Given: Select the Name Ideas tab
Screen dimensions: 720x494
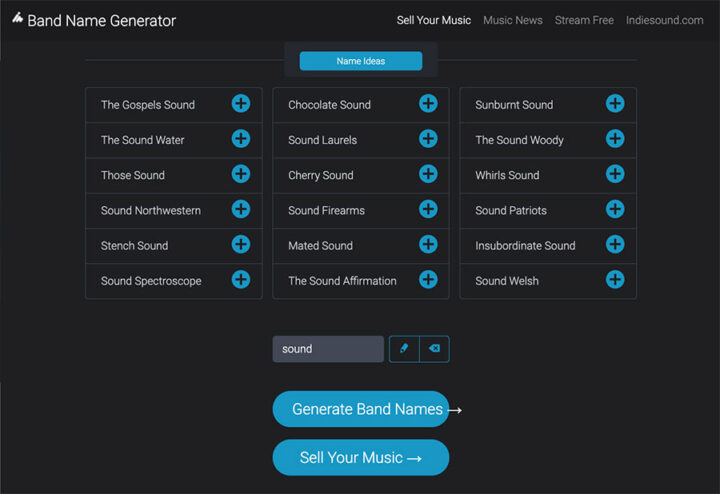Looking at the screenshot, I should (361, 61).
